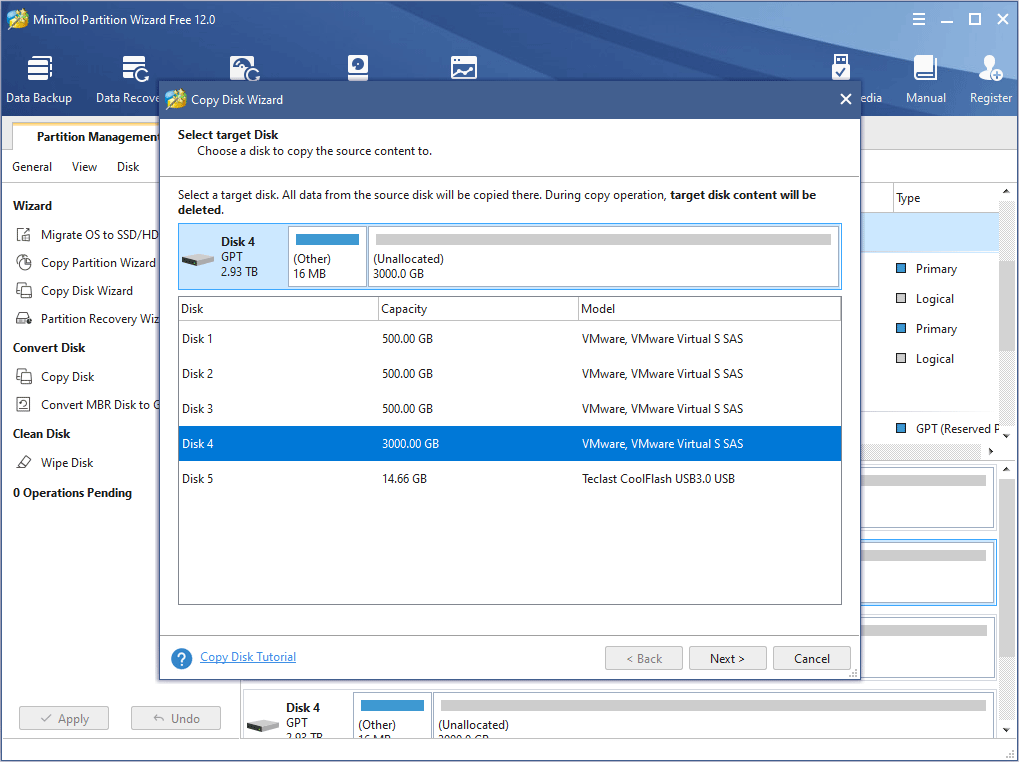1019x762 pixels.
Task: Click the Teclast CoolFlash USB3.0 USB model
Action: tap(658, 479)
